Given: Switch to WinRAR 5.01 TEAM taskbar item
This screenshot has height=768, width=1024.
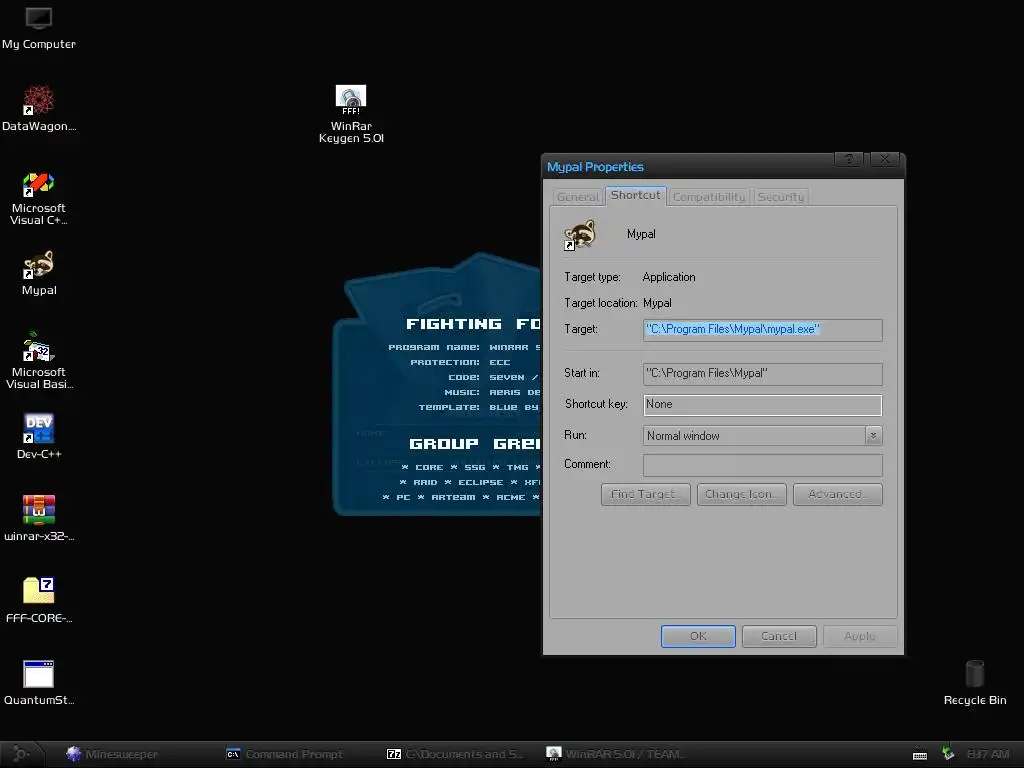Looking at the screenshot, I should click(616, 754).
